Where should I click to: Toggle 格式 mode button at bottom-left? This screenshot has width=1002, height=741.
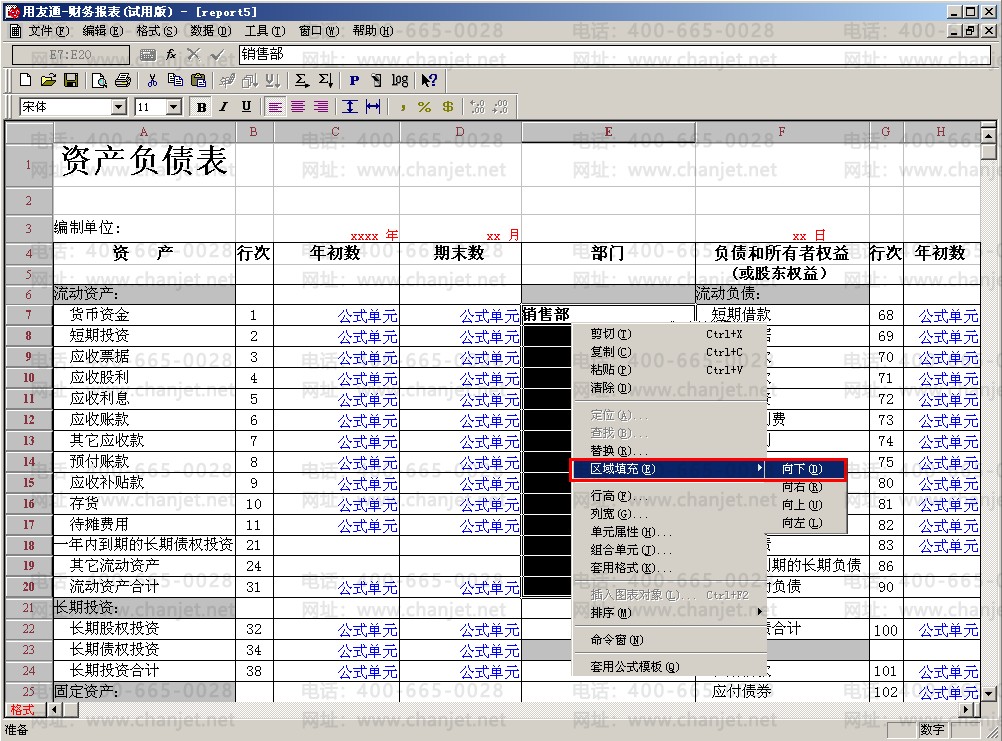coord(23,710)
